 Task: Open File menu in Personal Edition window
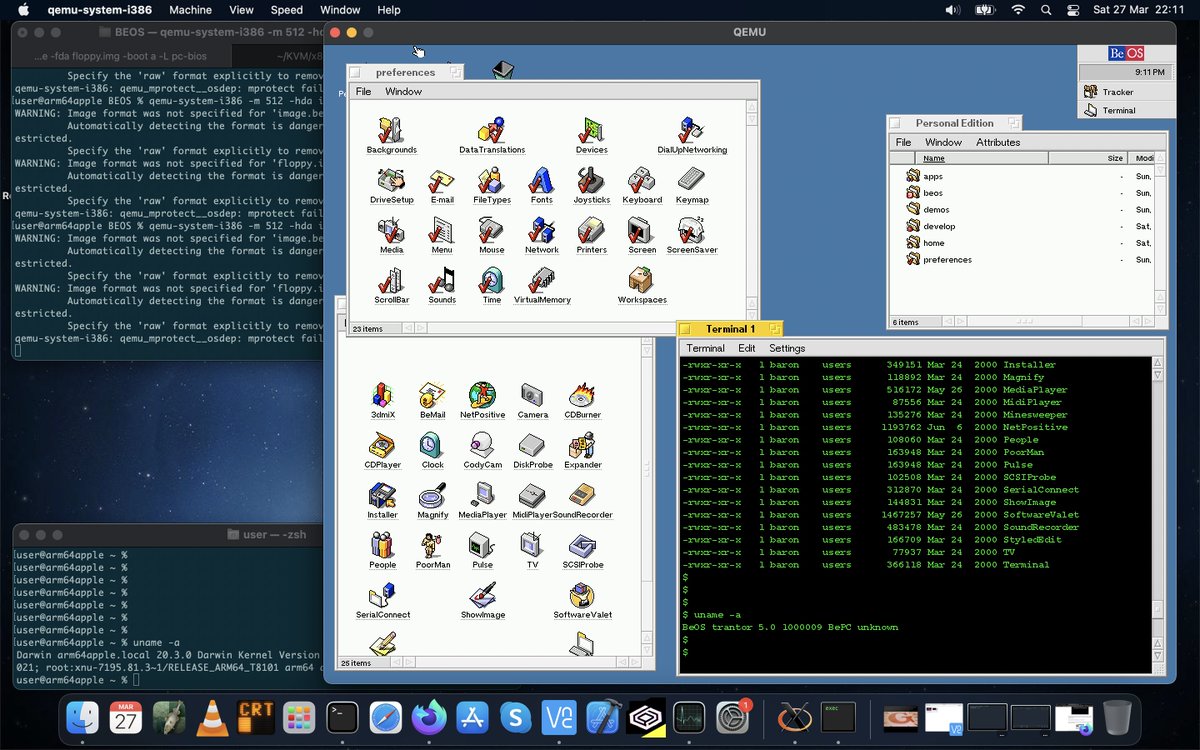(x=903, y=142)
